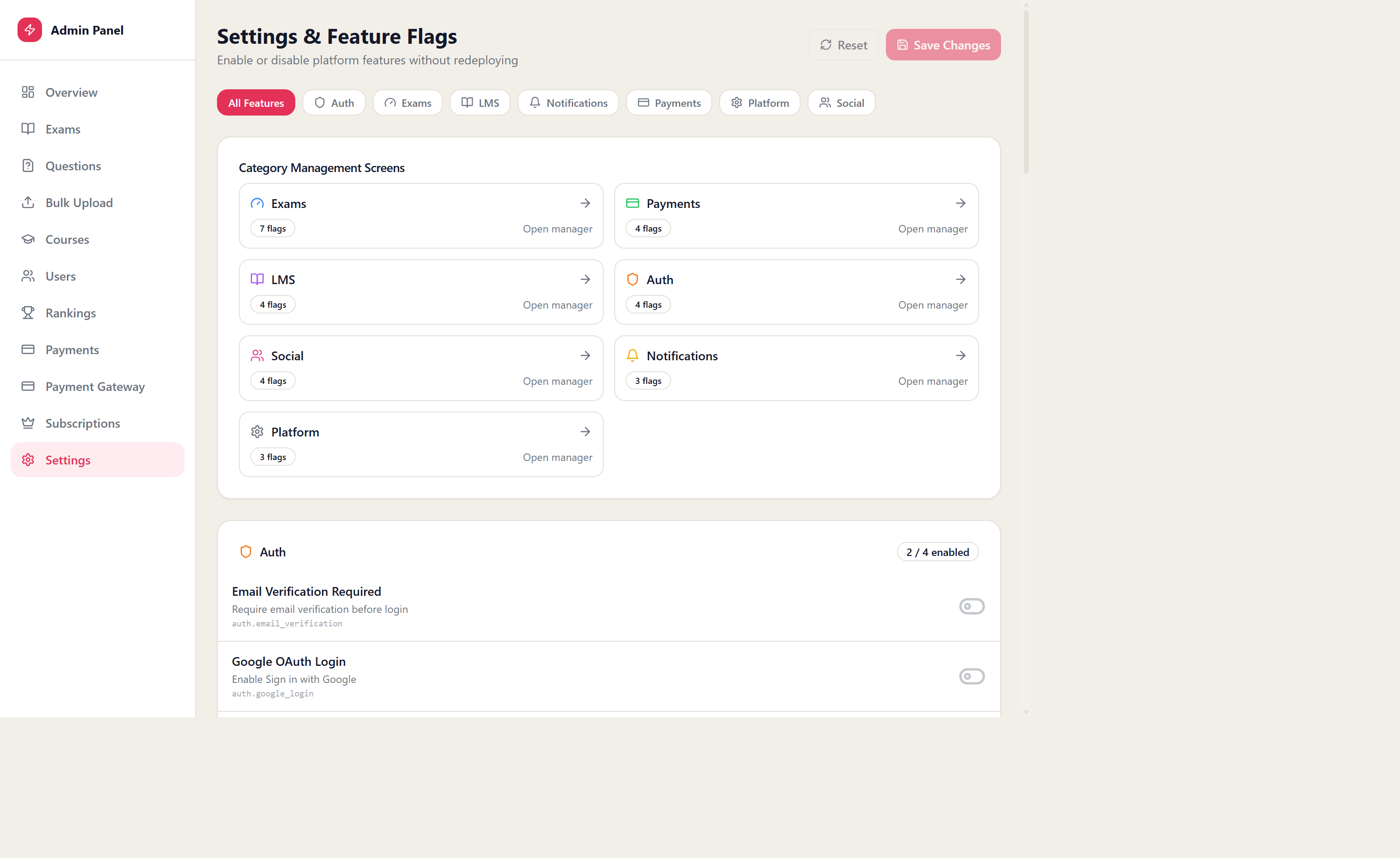
Task: Click Open manager on Platform card
Action: (x=557, y=457)
